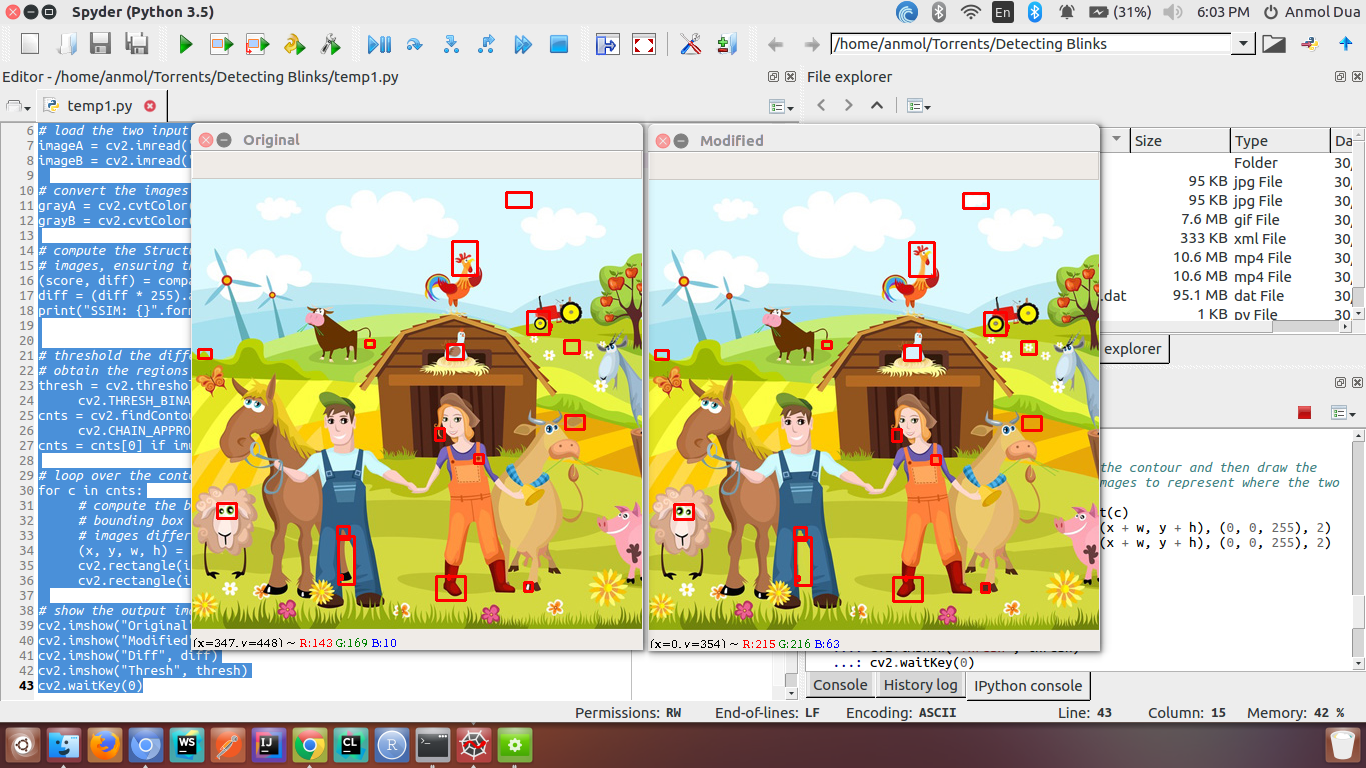Switch to the History log tab
This screenshot has height=768, width=1366.
click(x=919, y=685)
